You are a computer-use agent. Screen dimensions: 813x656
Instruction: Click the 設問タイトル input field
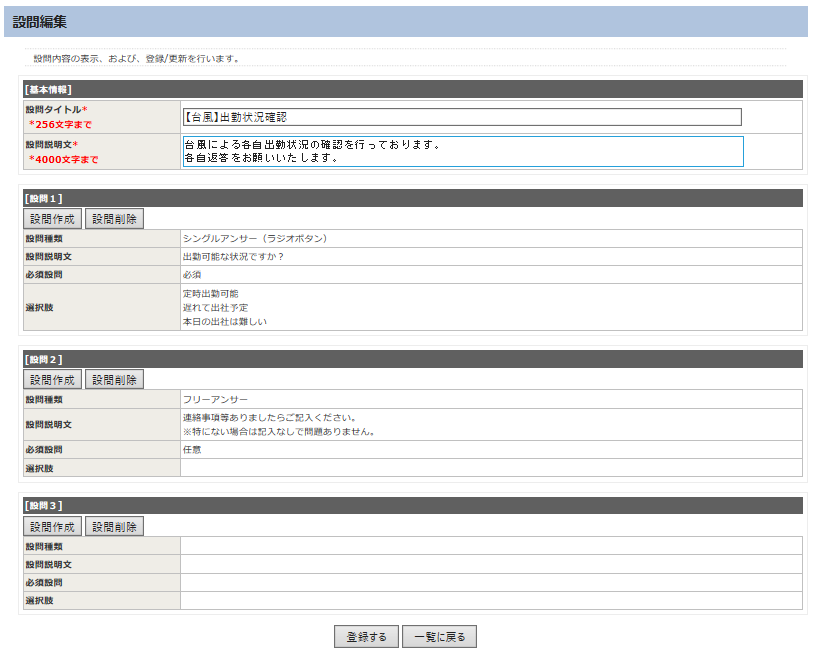[x=462, y=117]
